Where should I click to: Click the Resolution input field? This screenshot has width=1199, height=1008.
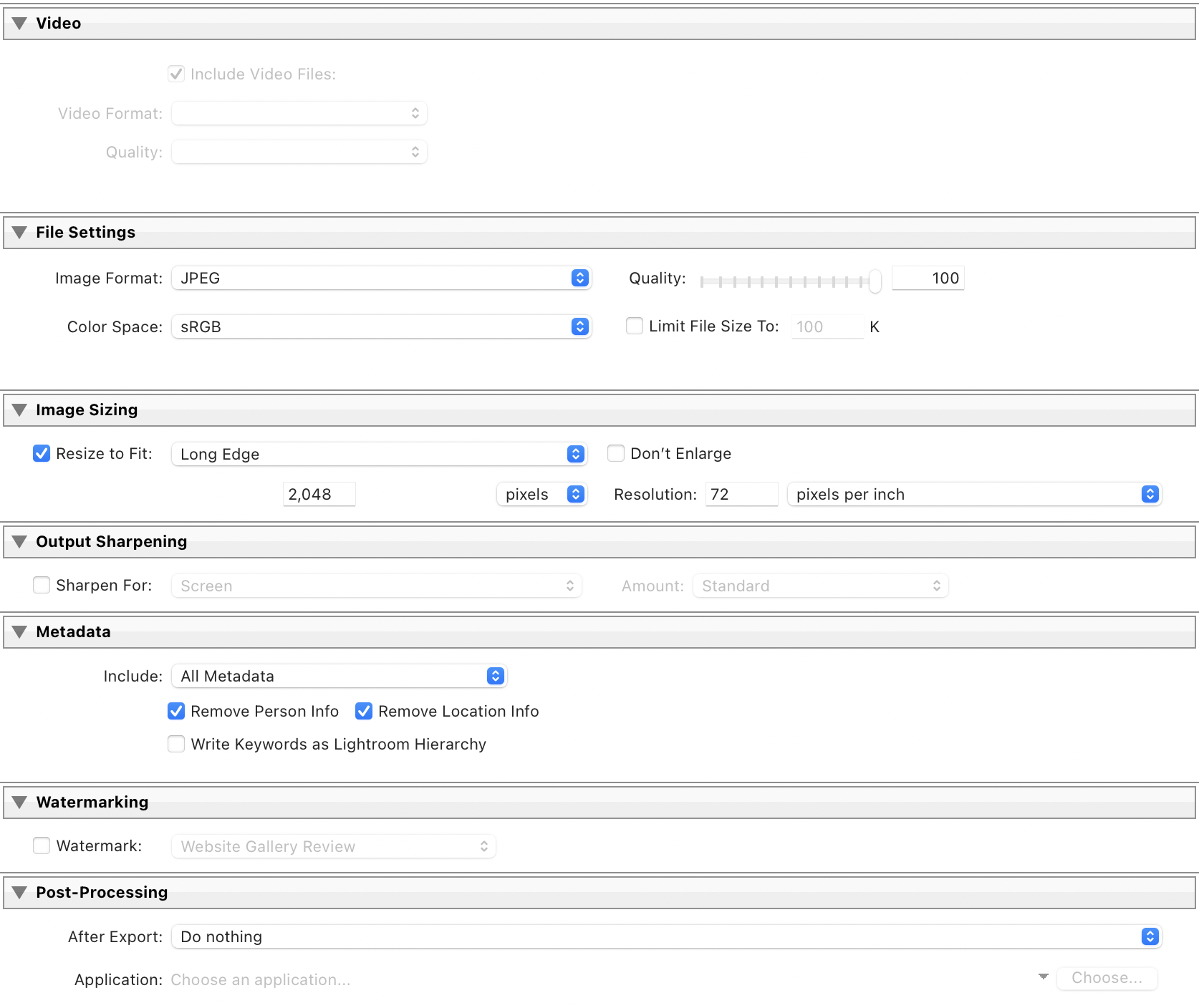[741, 495]
